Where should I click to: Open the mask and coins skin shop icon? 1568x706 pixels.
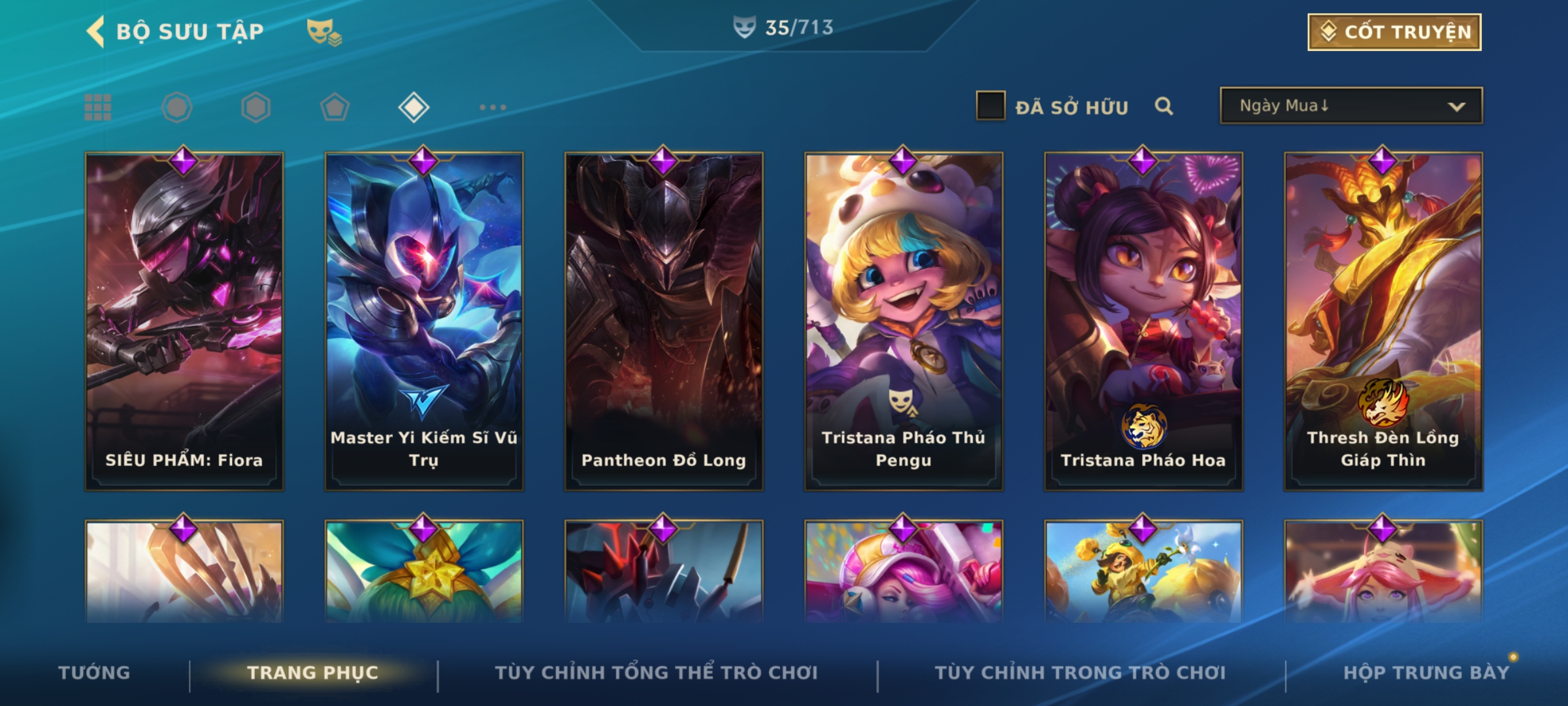324,32
